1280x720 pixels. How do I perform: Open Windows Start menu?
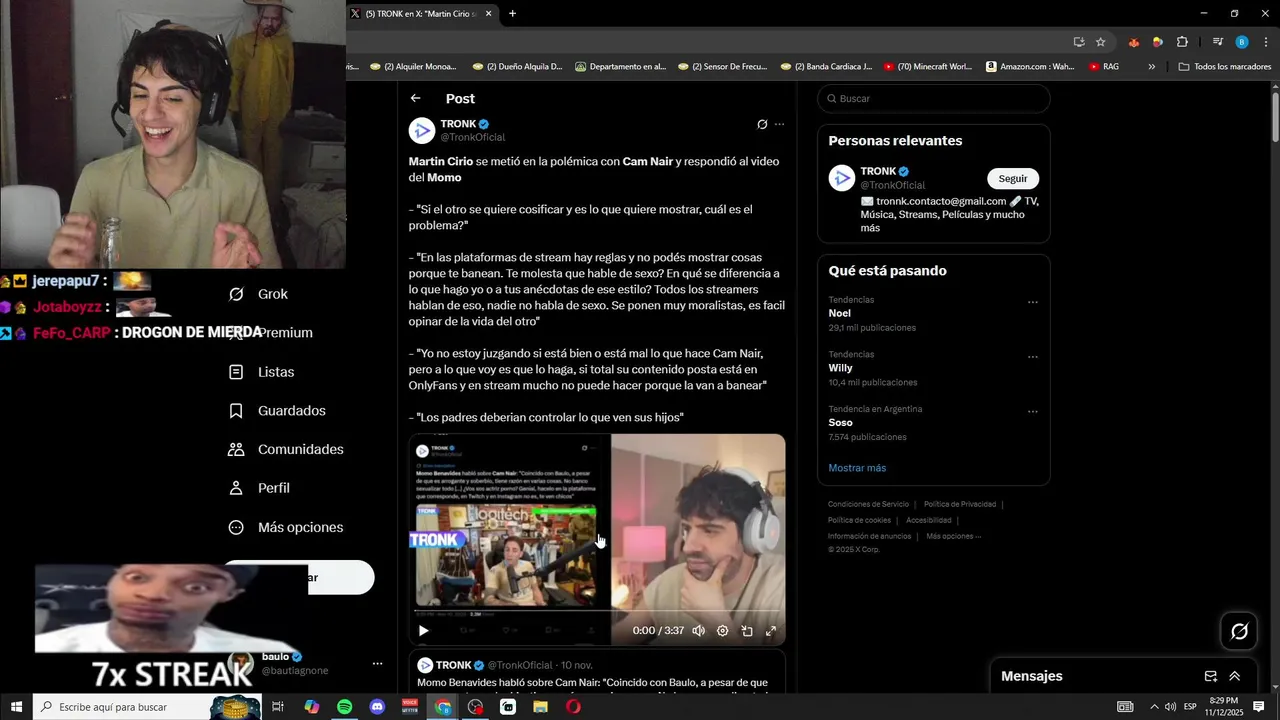[16, 707]
